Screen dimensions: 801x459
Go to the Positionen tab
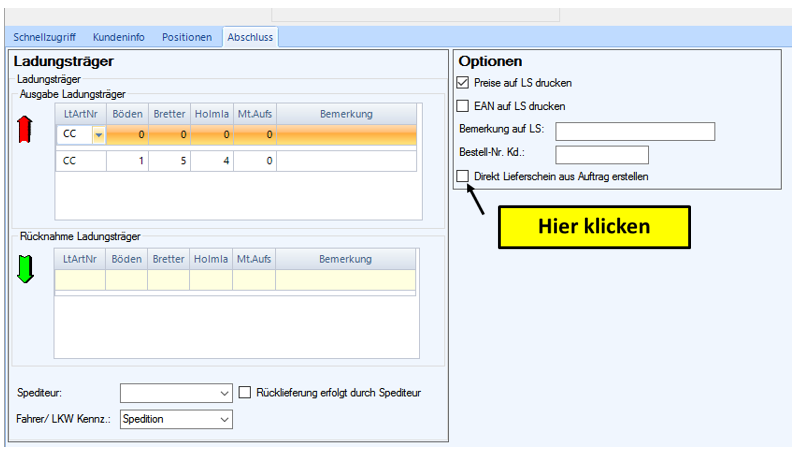pyautogui.click(x=187, y=37)
